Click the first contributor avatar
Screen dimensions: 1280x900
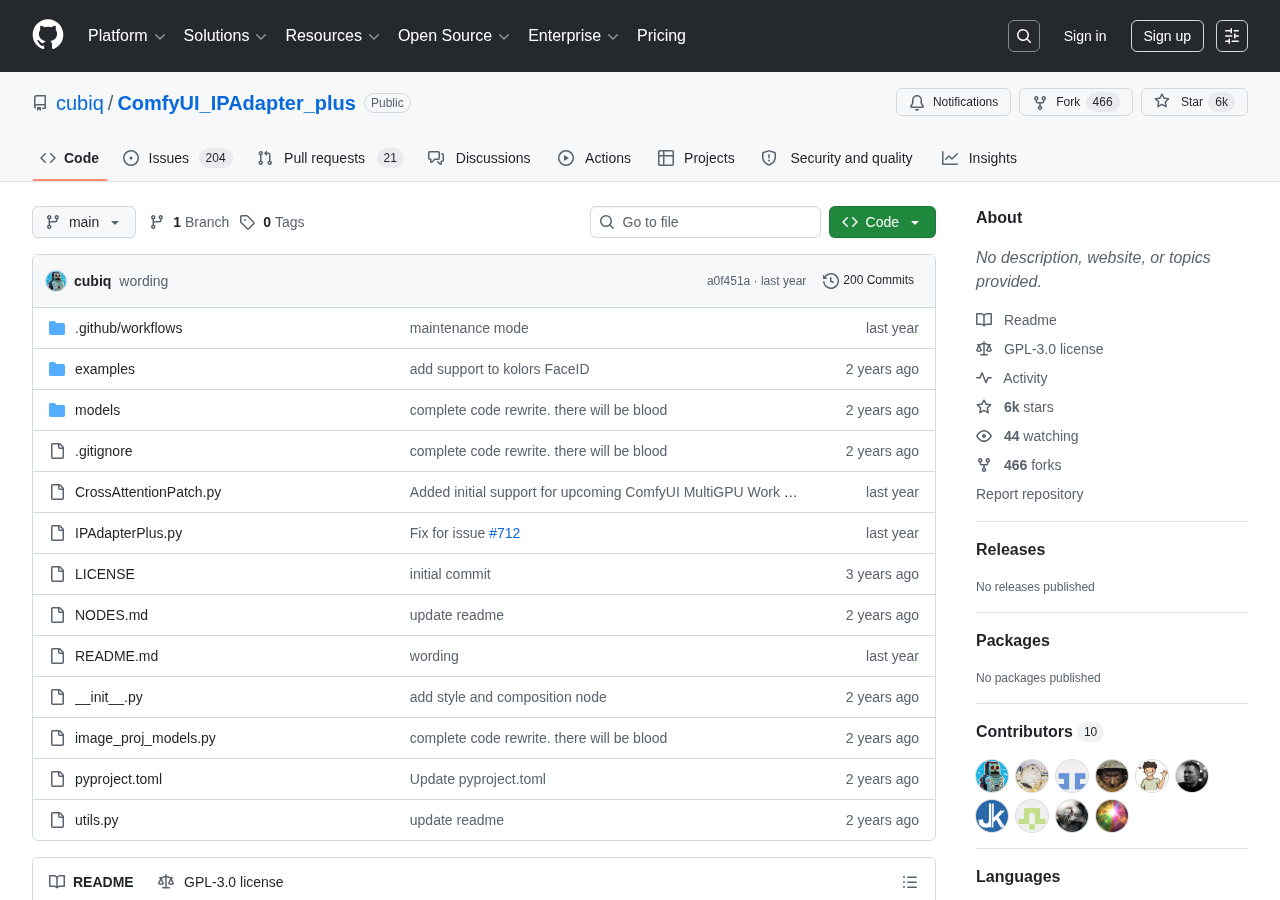992,776
